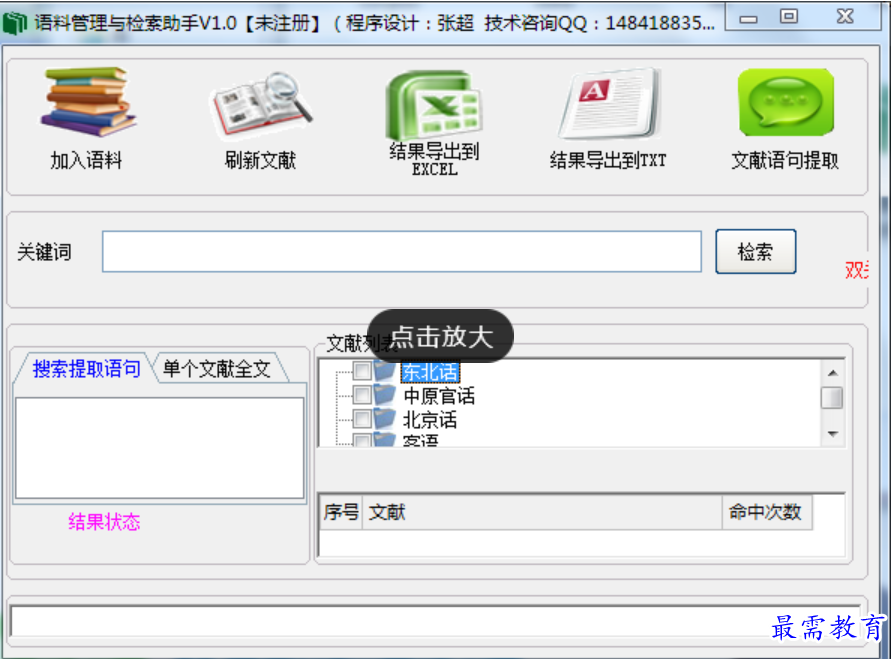The image size is (893, 659).
Task: Click the 点击放大 overlay button
Action: [441, 336]
